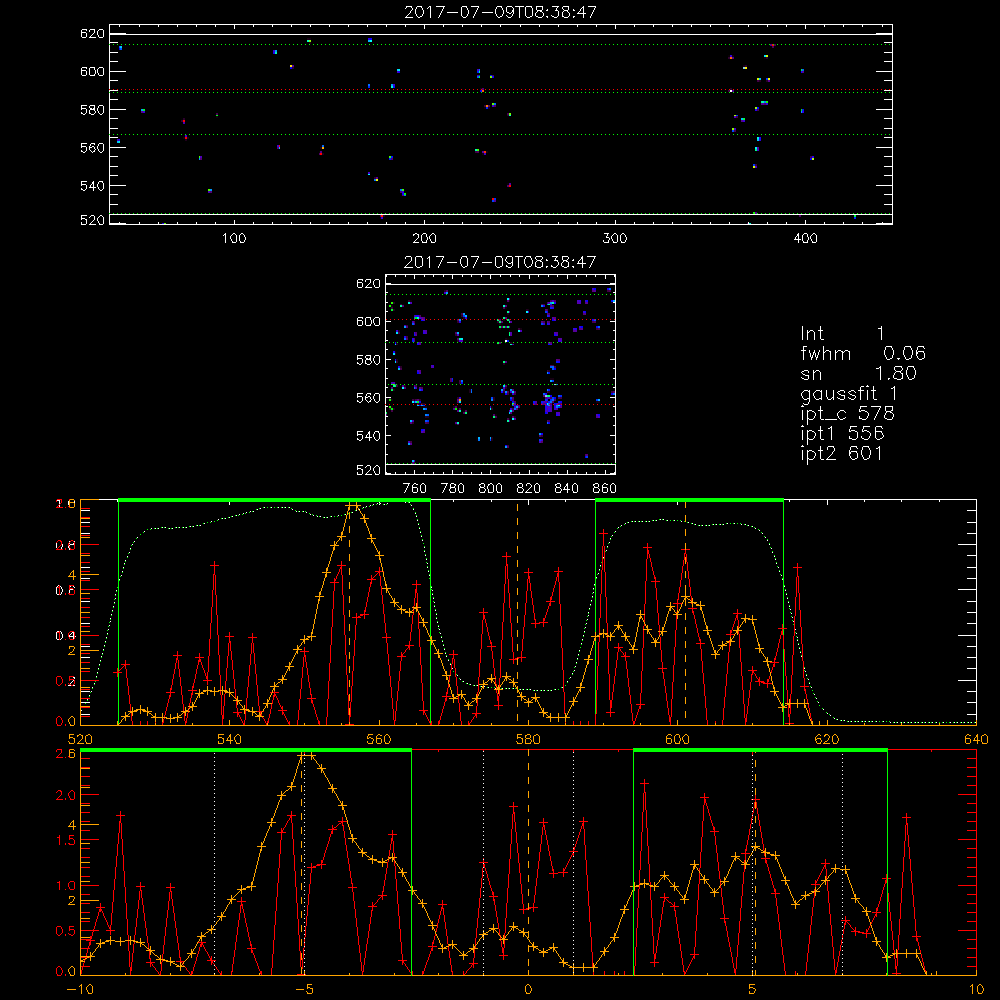Select the 'Int 1' parameter line

842,334
